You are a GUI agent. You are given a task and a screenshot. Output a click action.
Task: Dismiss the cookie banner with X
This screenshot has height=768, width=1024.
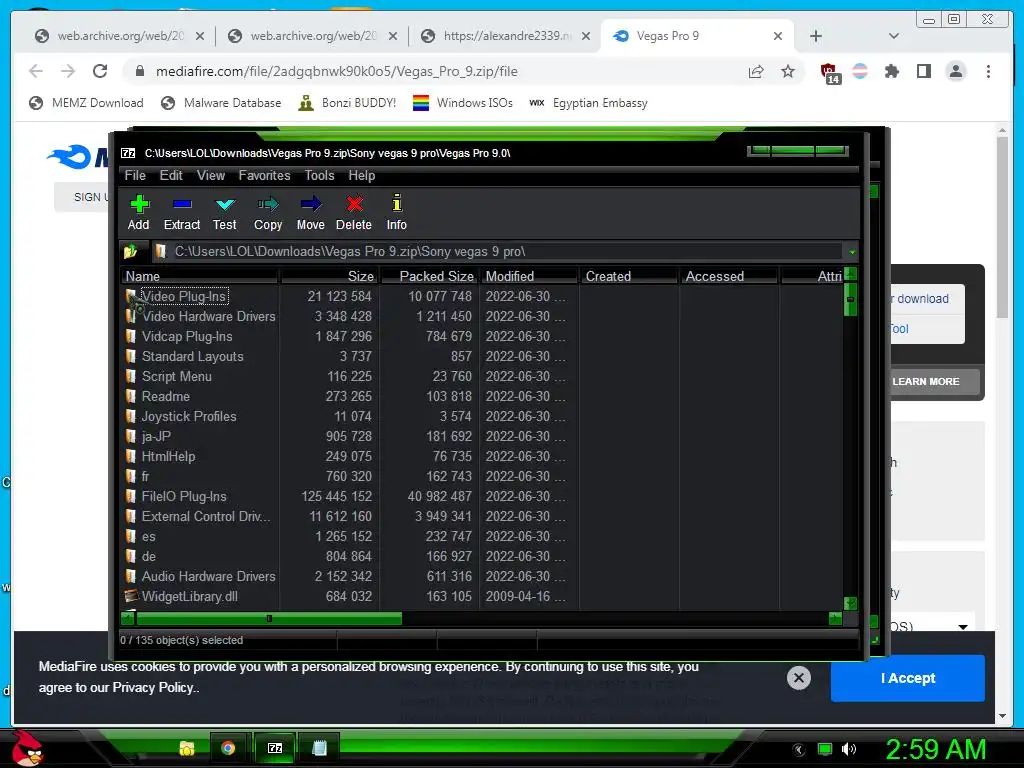pyautogui.click(x=799, y=678)
